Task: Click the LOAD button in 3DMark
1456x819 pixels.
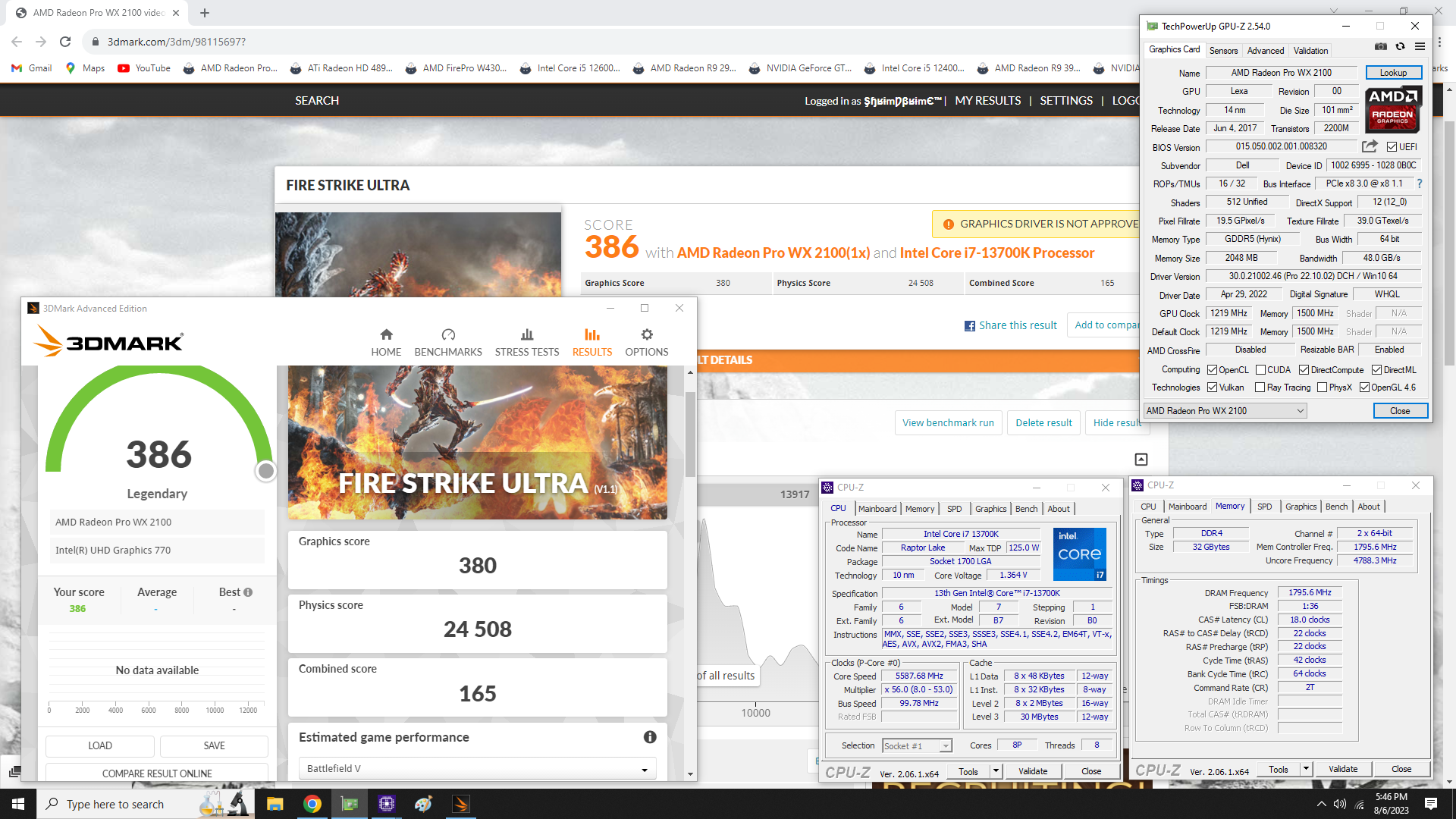Action: pyautogui.click(x=100, y=746)
